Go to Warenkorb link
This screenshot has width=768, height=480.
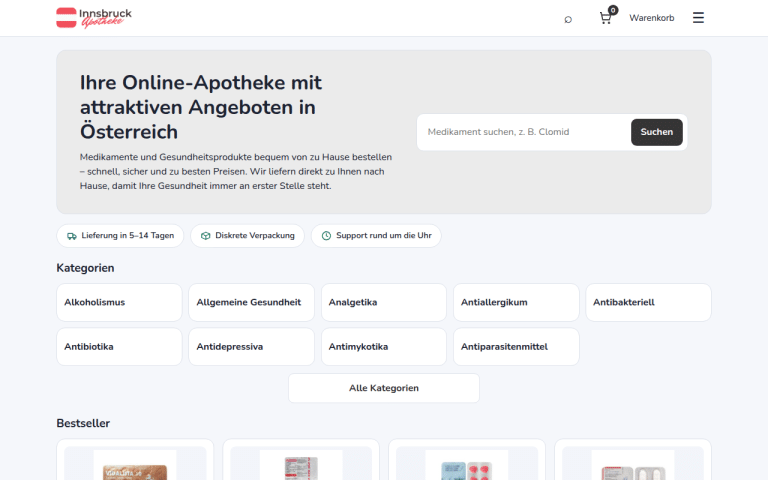coord(651,18)
